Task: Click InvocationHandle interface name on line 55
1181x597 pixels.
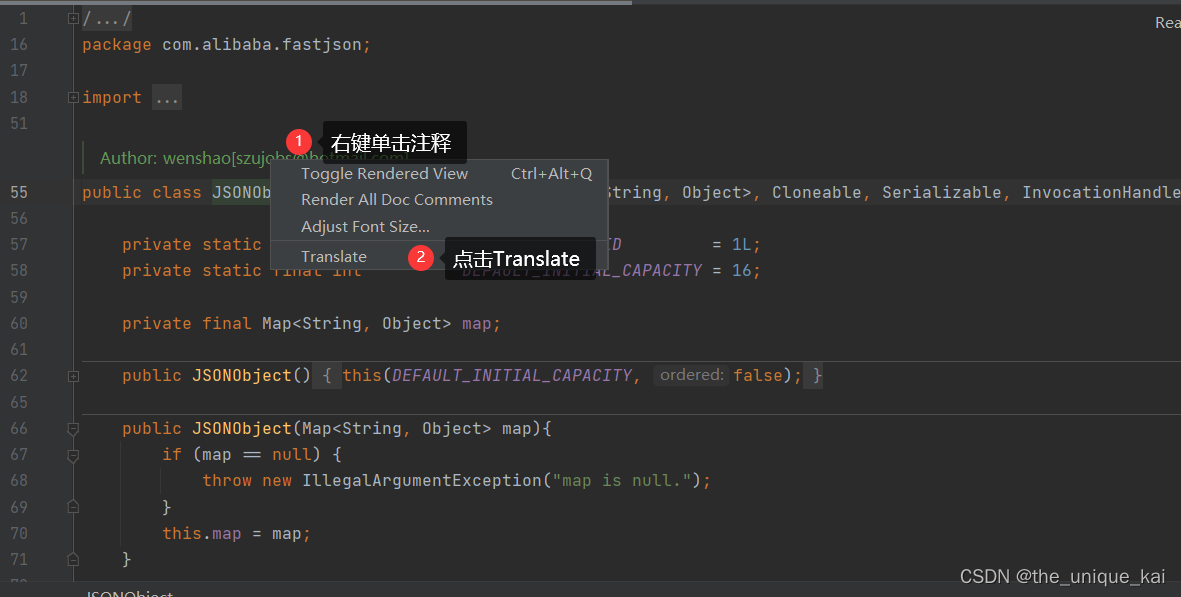Action: tap(1101, 193)
